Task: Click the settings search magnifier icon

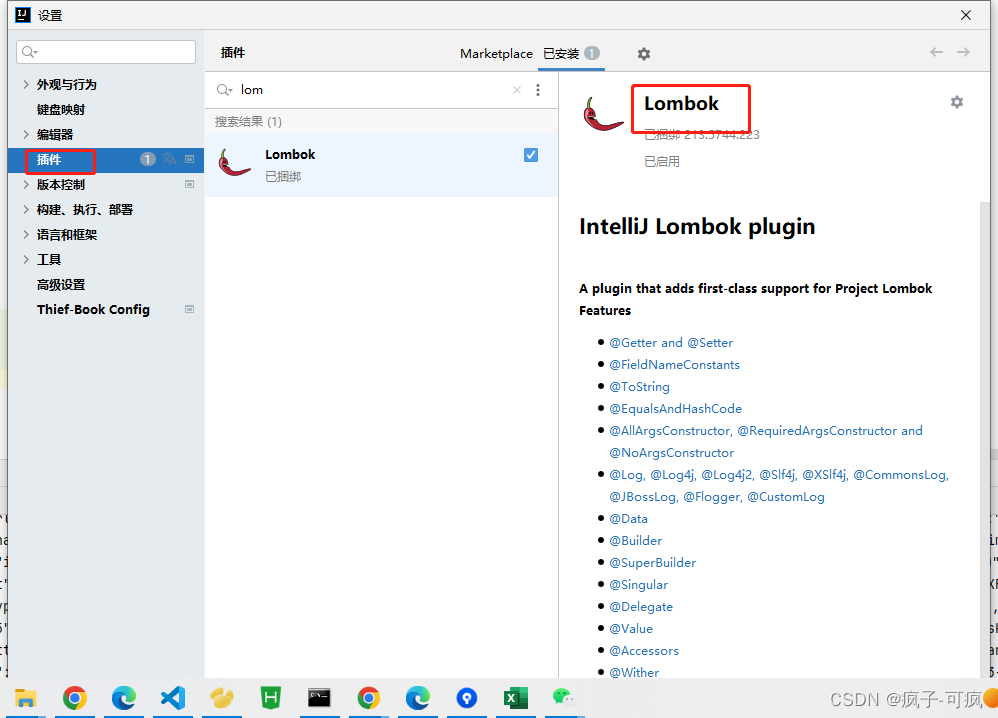Action: click(x=29, y=52)
